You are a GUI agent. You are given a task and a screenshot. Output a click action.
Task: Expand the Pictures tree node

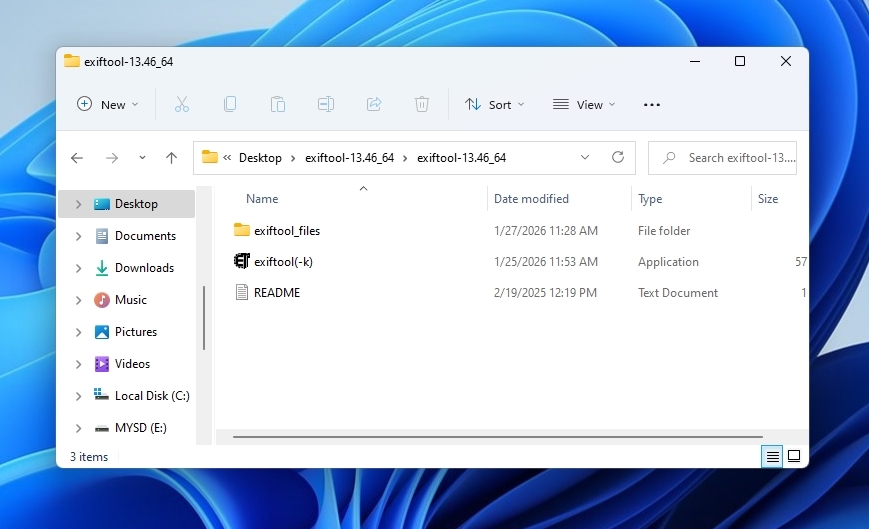(78, 332)
